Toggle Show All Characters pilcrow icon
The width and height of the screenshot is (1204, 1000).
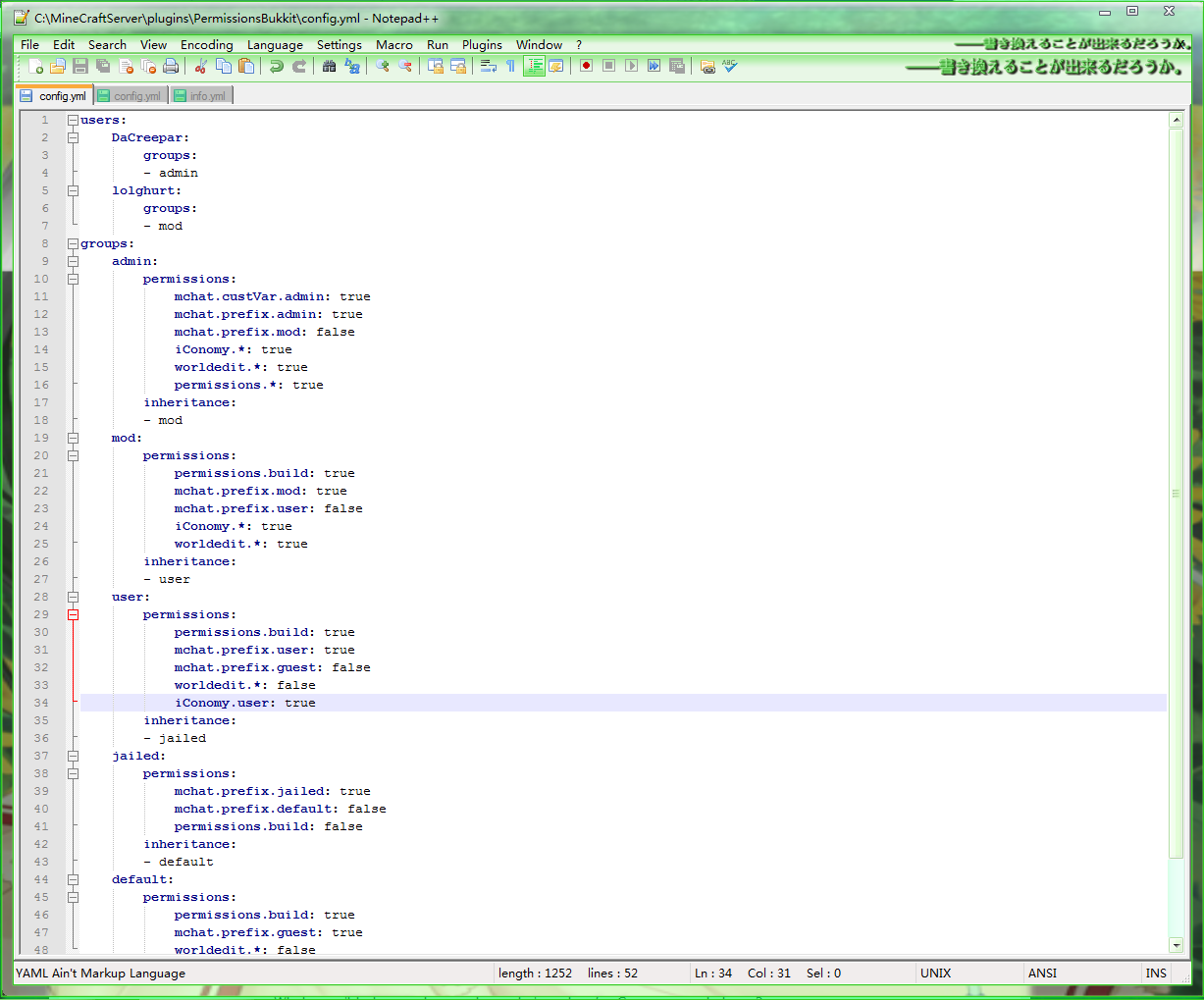tap(510, 66)
